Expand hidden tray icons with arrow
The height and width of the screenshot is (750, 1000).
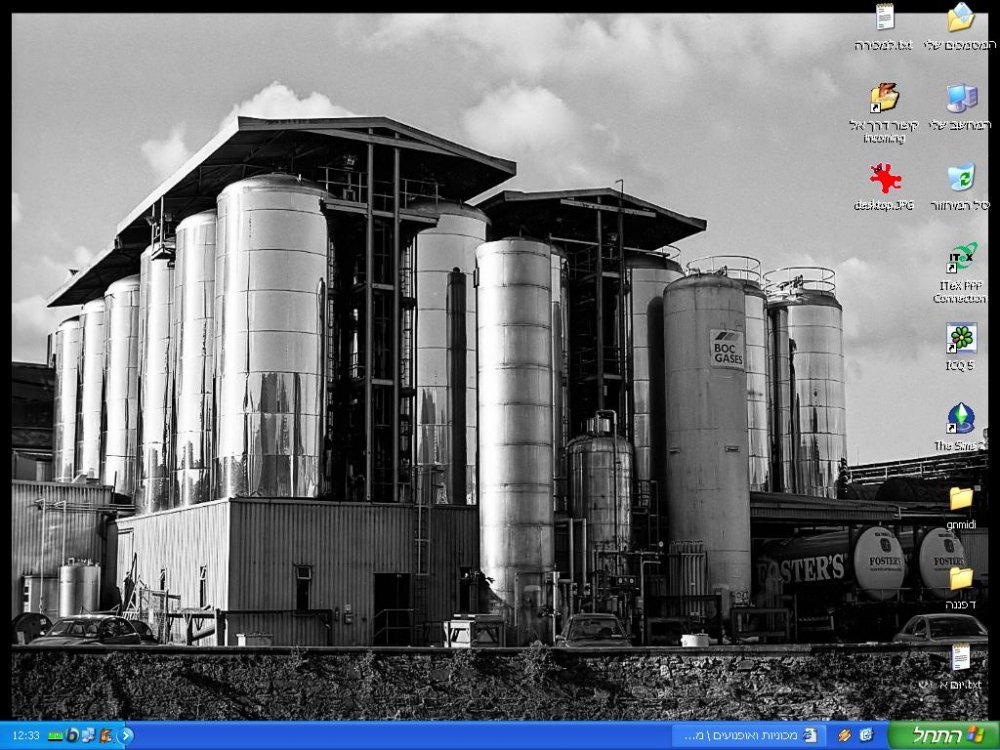pos(125,736)
